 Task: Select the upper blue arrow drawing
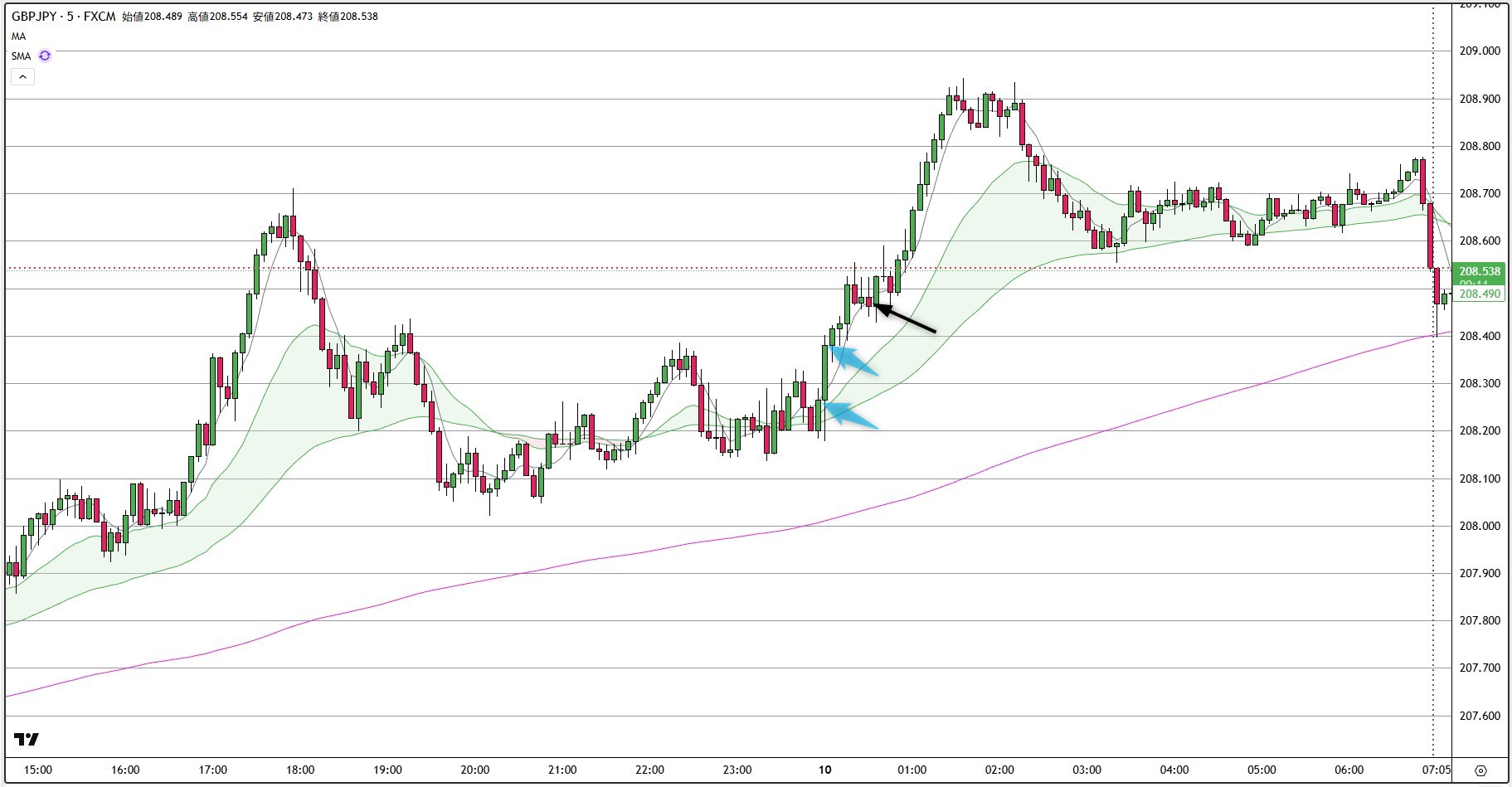[854, 362]
